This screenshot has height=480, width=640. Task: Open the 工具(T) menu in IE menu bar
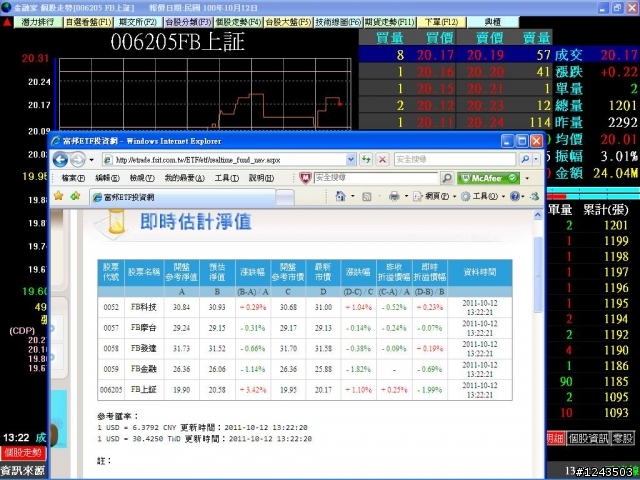click(227, 178)
